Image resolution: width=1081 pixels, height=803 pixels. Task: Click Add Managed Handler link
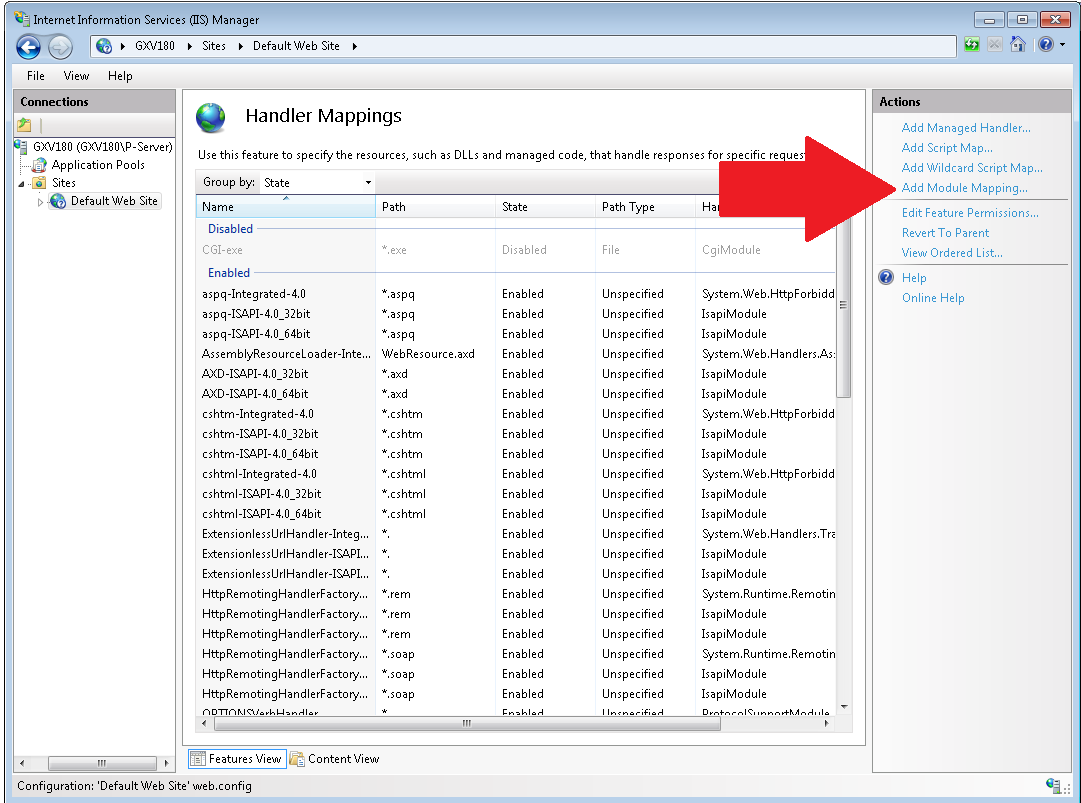click(965, 128)
